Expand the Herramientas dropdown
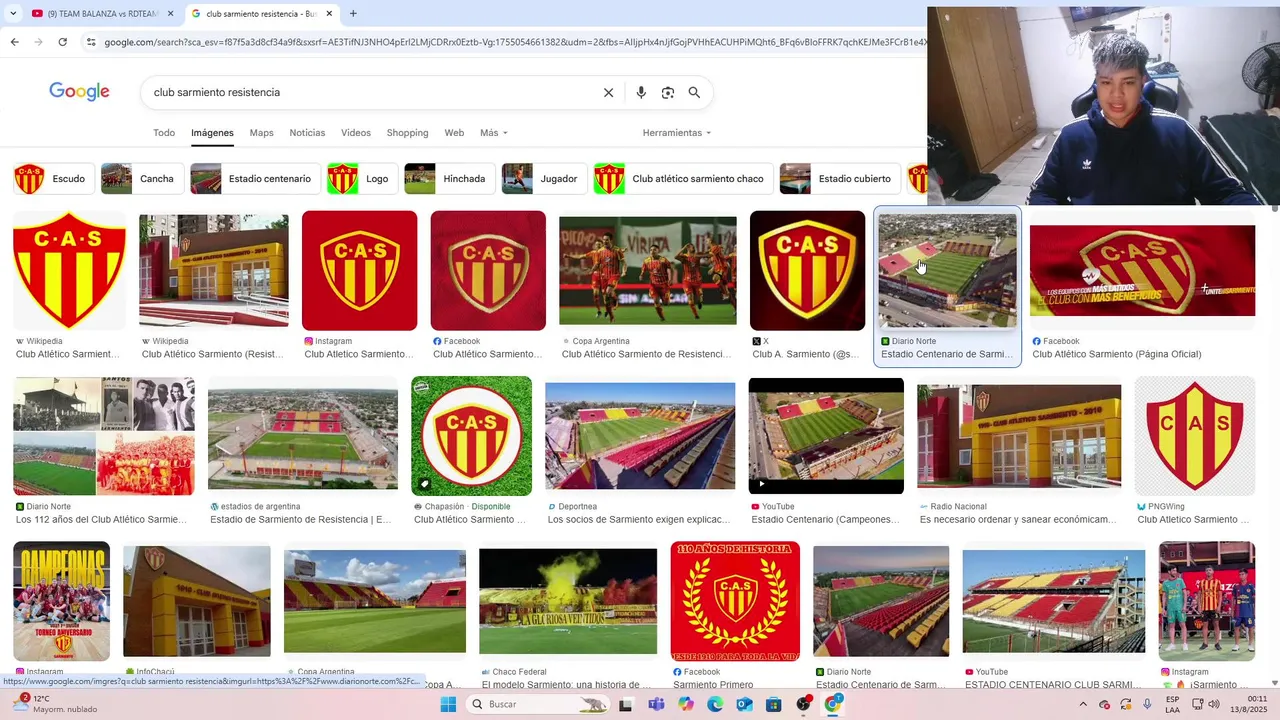The height and width of the screenshot is (720, 1280). (677, 133)
